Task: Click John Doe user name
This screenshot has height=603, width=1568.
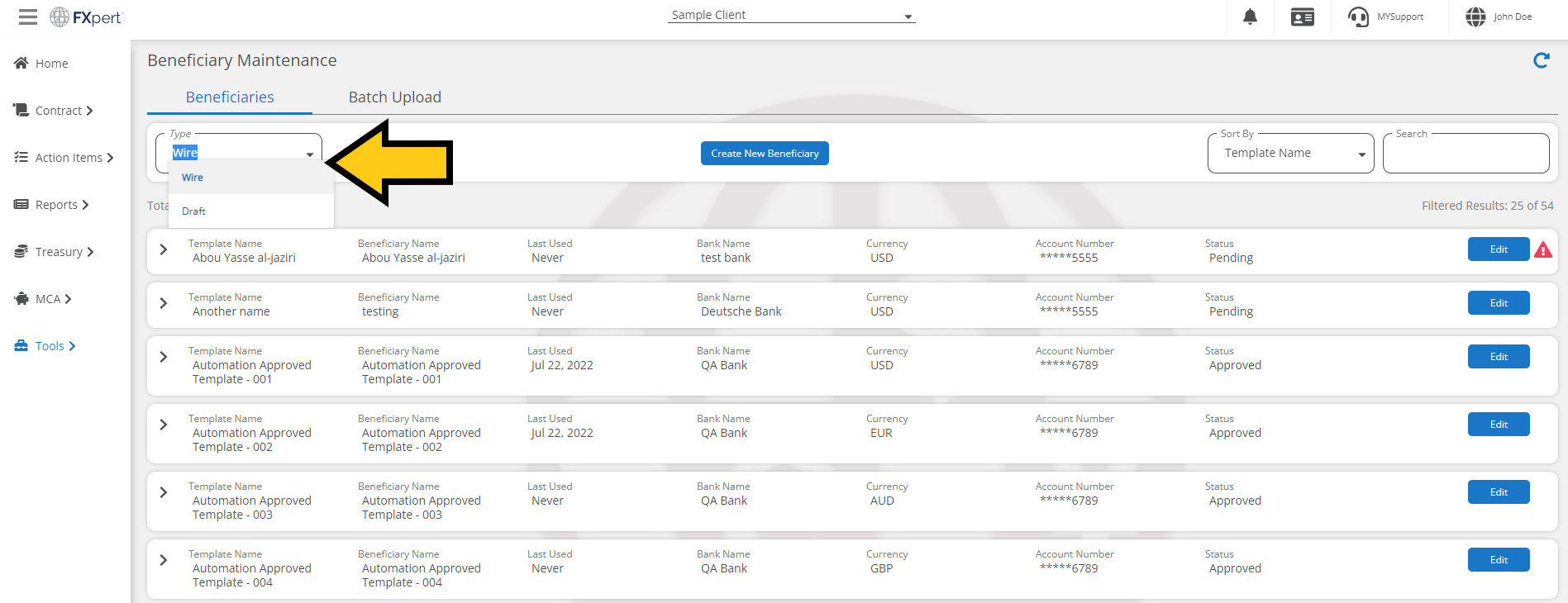Action: [x=1513, y=17]
